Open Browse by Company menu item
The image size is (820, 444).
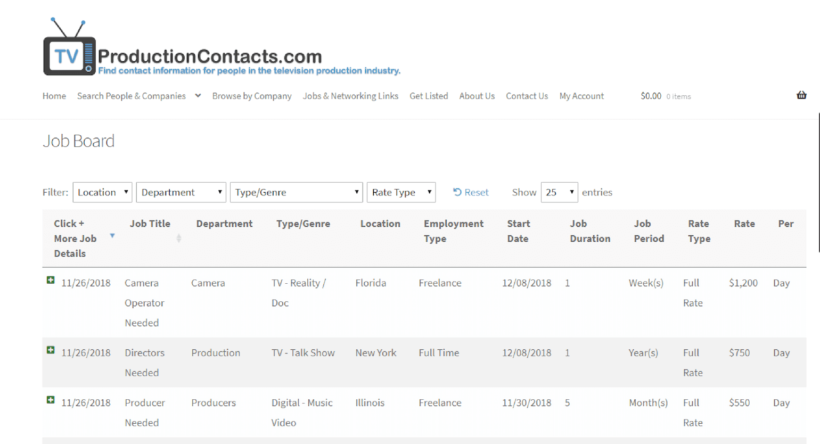[x=252, y=96]
